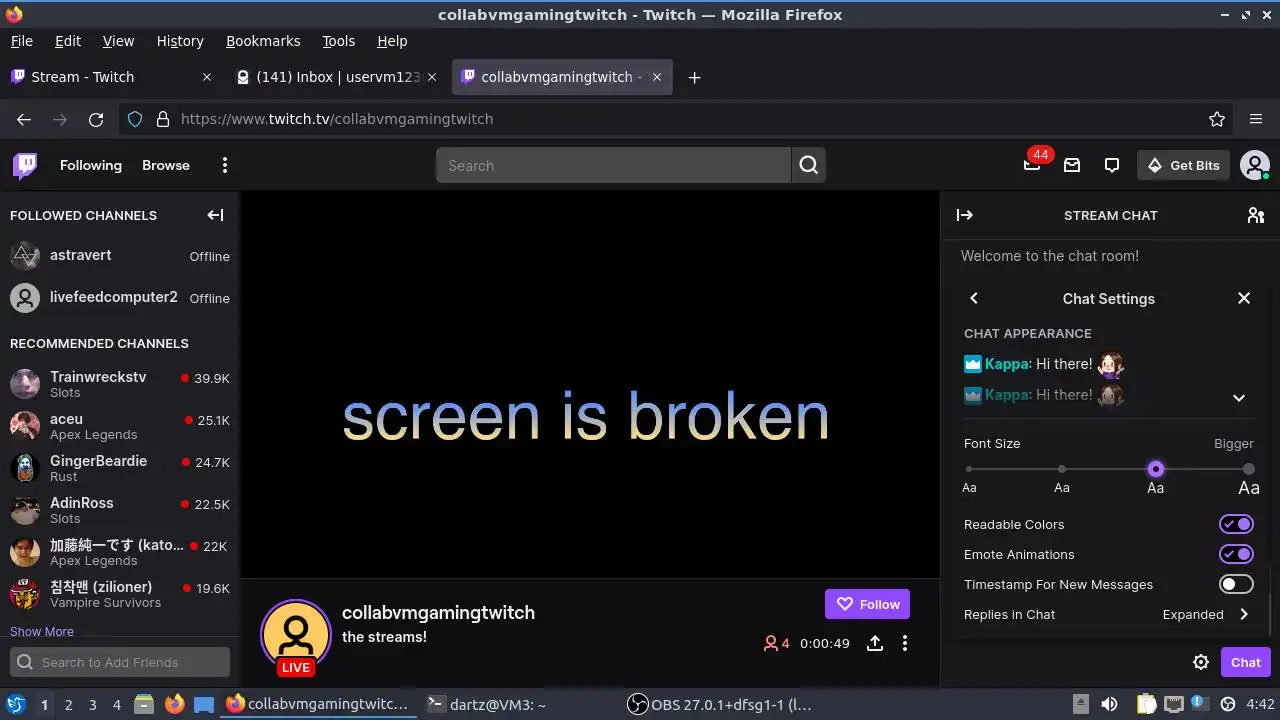Click the Firefox back arrow
The width and height of the screenshot is (1280, 720).
[24, 119]
